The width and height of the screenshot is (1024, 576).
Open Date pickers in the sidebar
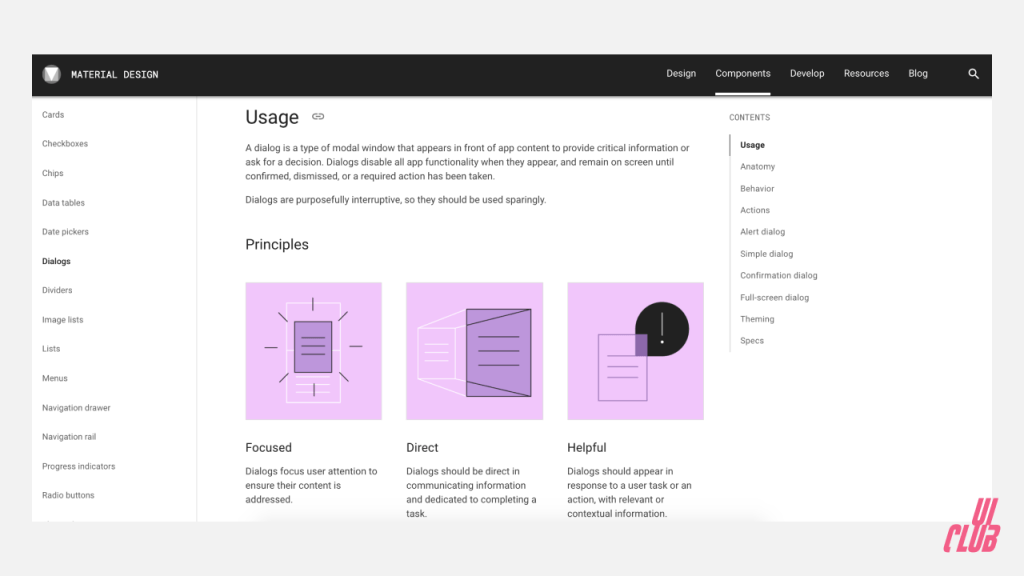tap(65, 232)
